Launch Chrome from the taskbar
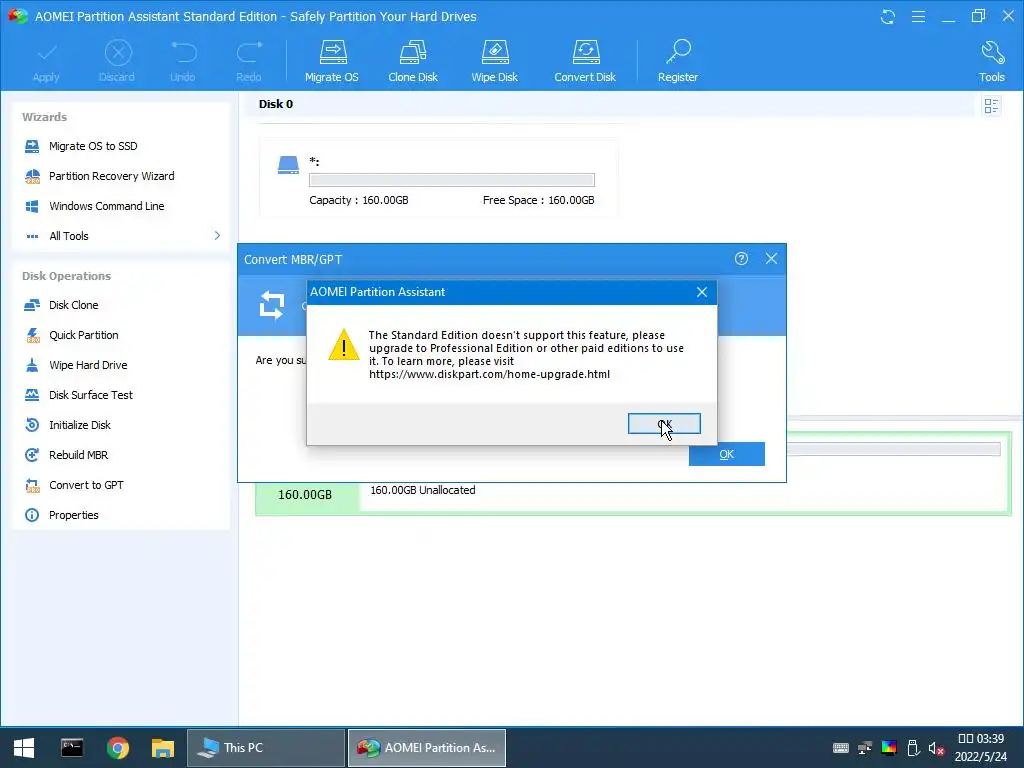Image resolution: width=1024 pixels, height=768 pixels. click(x=118, y=748)
